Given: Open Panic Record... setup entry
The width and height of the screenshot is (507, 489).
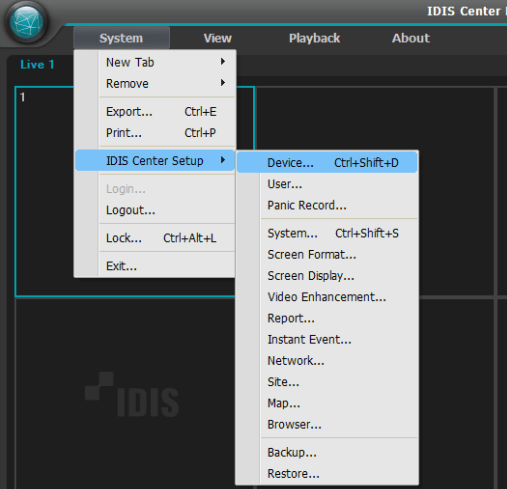Looking at the screenshot, I should point(327,205).
